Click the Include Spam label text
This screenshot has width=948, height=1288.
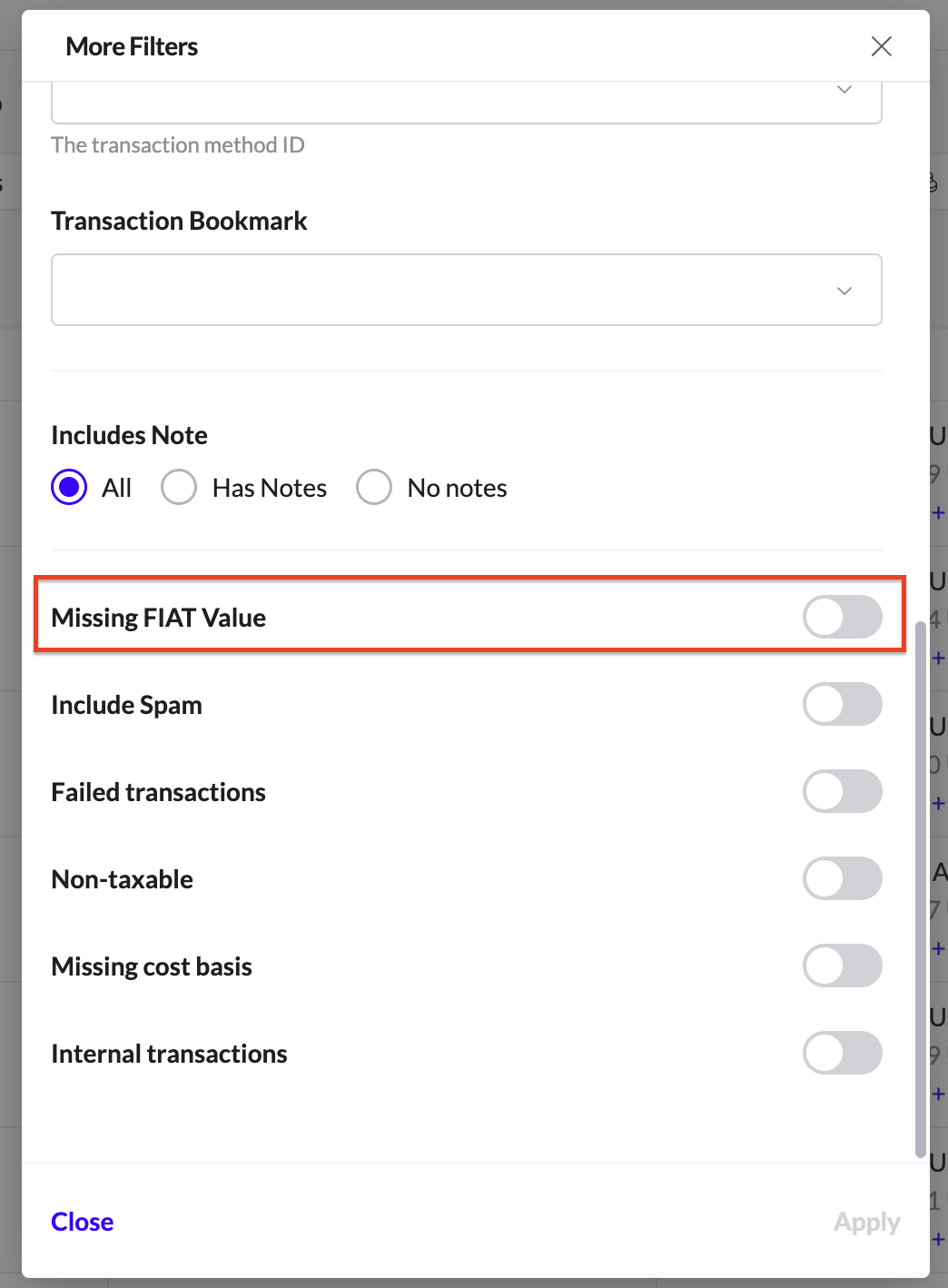point(127,705)
